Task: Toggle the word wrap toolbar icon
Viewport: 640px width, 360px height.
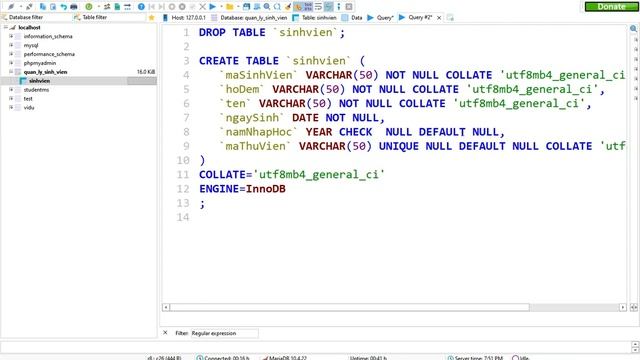Action: 318,7
